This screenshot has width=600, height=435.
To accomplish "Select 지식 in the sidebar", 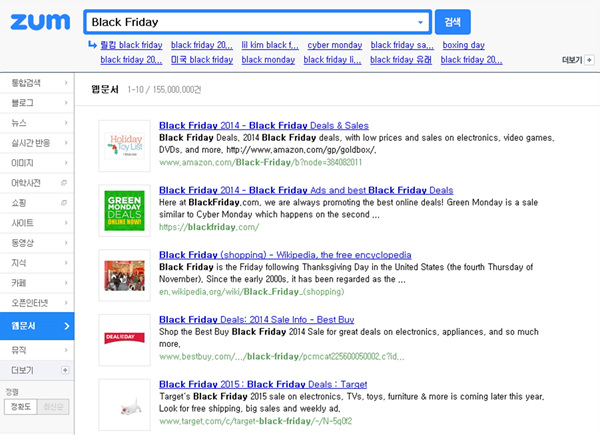I will click(37, 263).
